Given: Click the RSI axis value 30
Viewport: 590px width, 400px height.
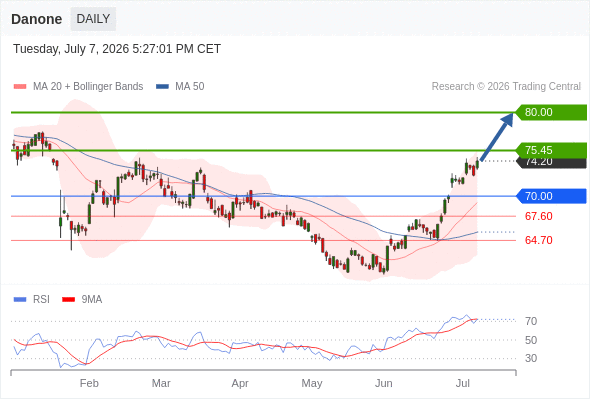Looking at the screenshot, I should pyautogui.click(x=531, y=358).
